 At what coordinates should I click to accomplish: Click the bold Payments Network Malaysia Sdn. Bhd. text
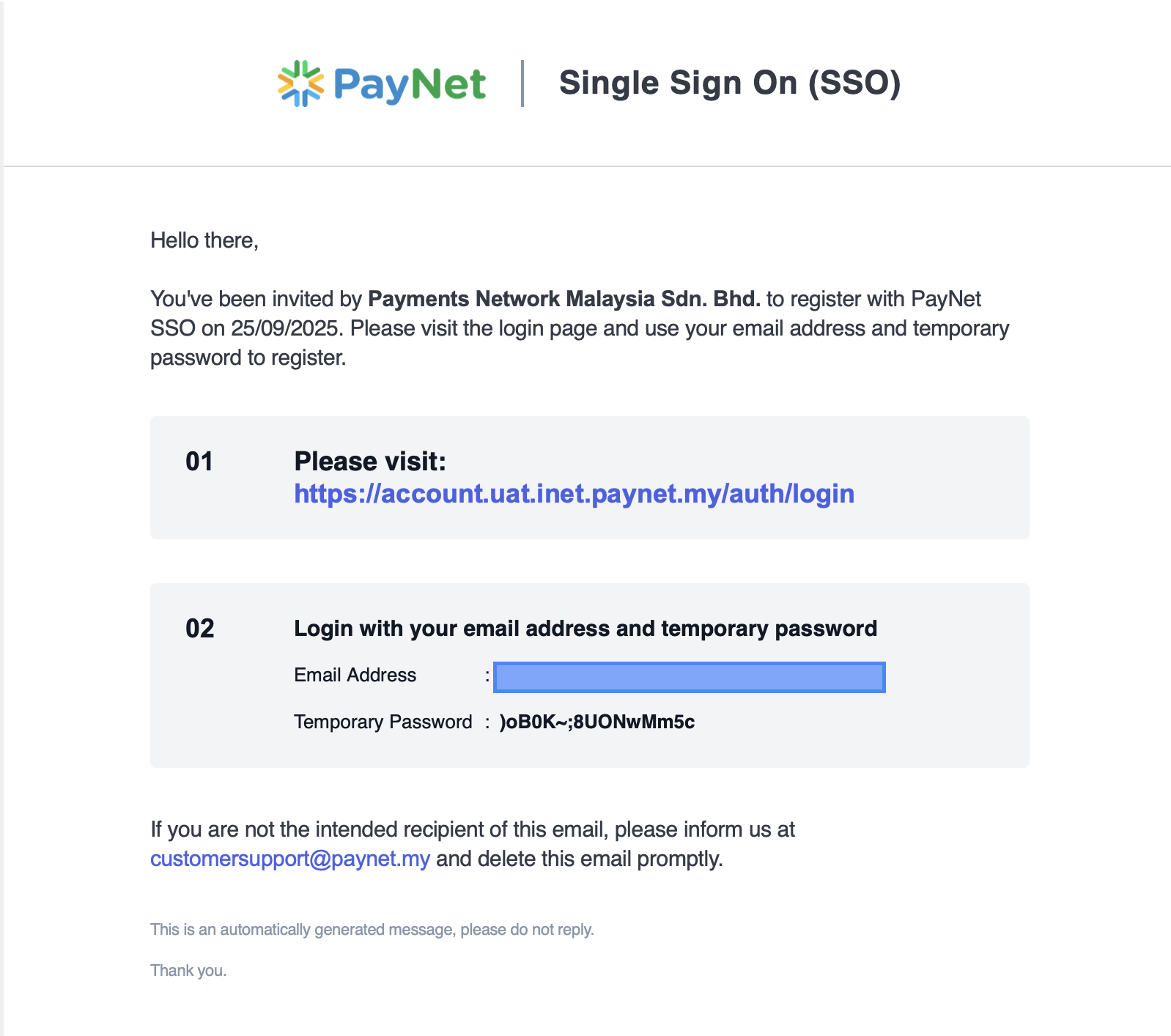[564, 299]
